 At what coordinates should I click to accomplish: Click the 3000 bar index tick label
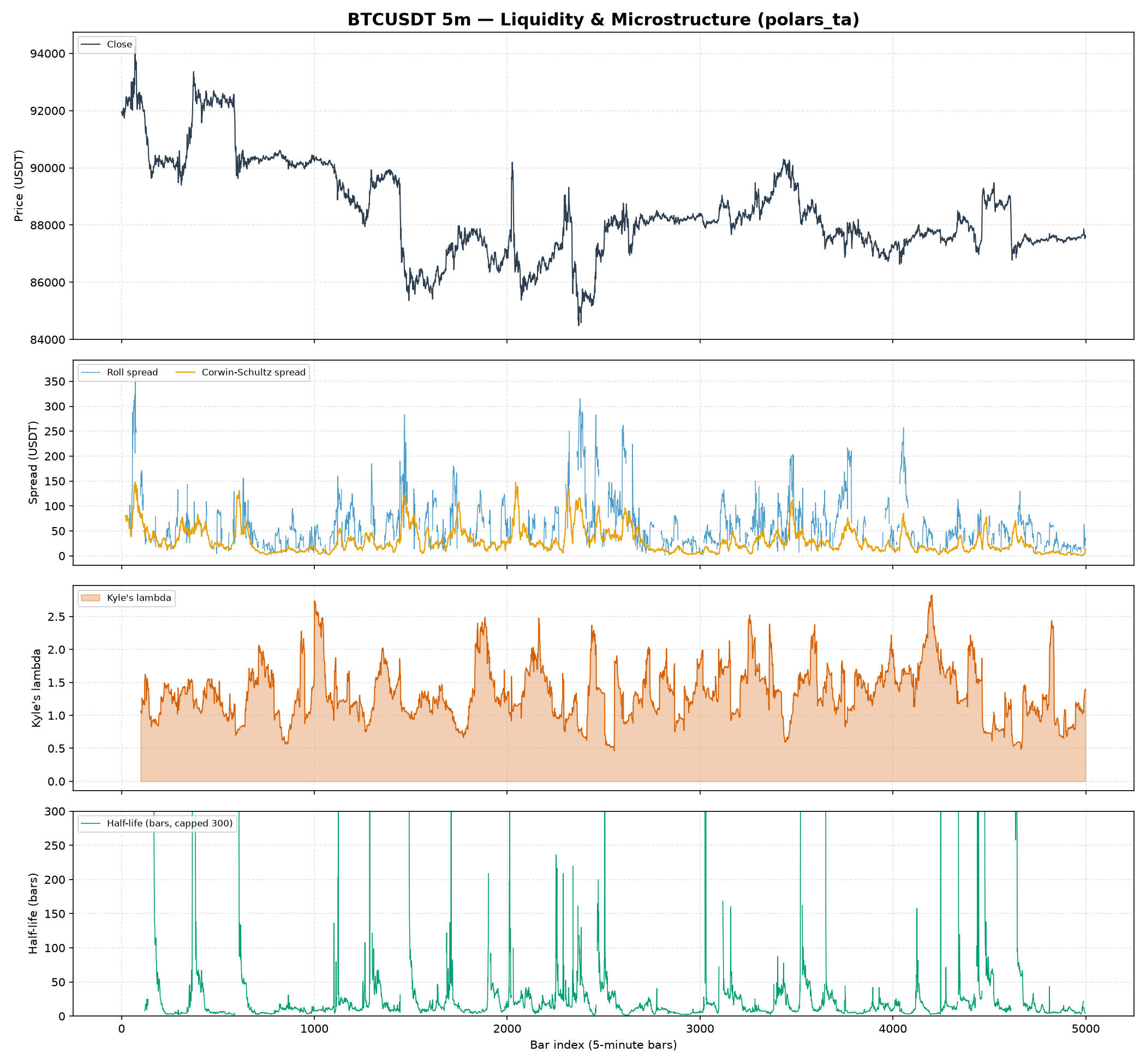[700, 1028]
